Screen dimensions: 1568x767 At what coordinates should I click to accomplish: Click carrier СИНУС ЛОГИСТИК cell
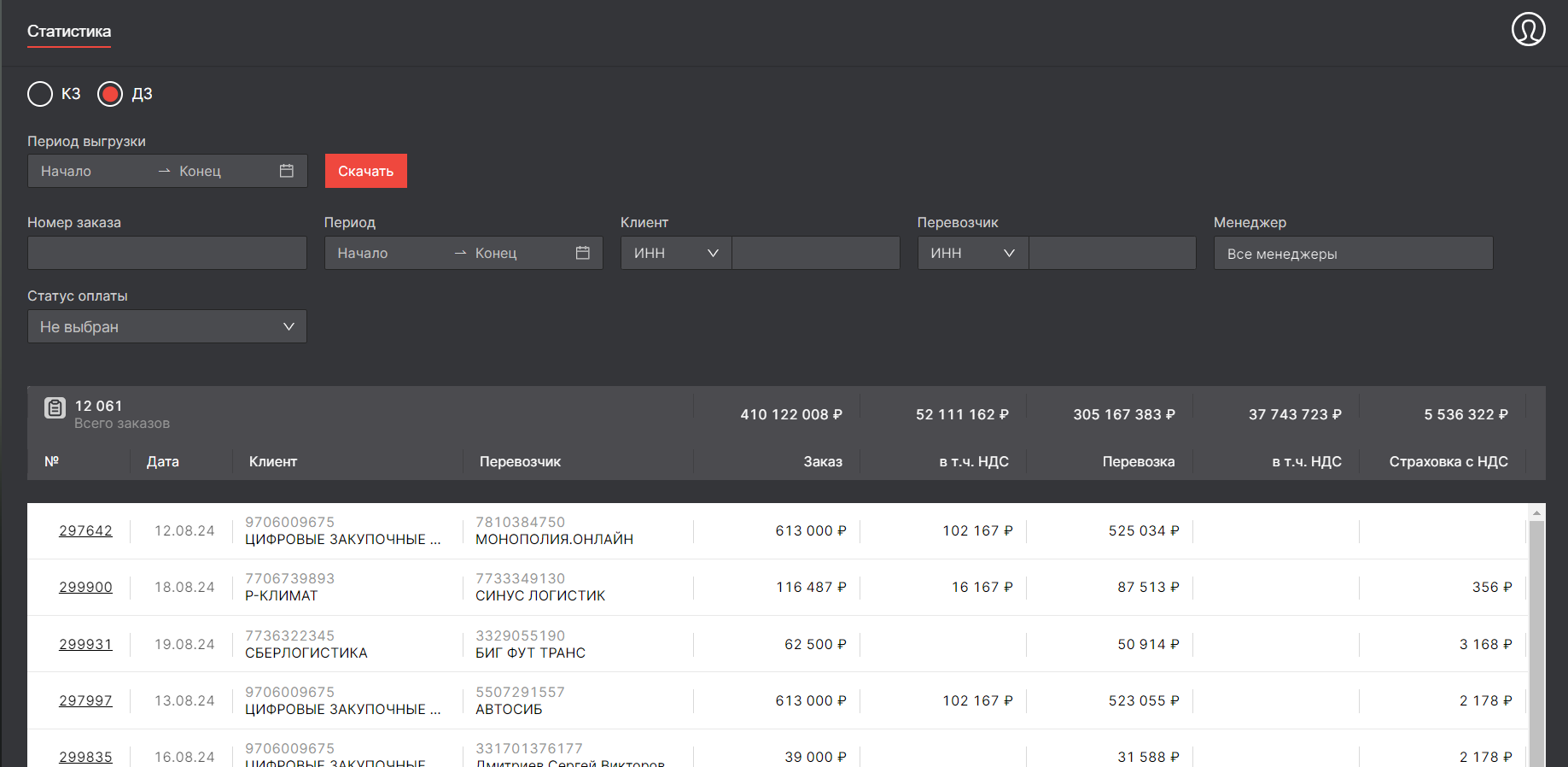click(x=540, y=595)
